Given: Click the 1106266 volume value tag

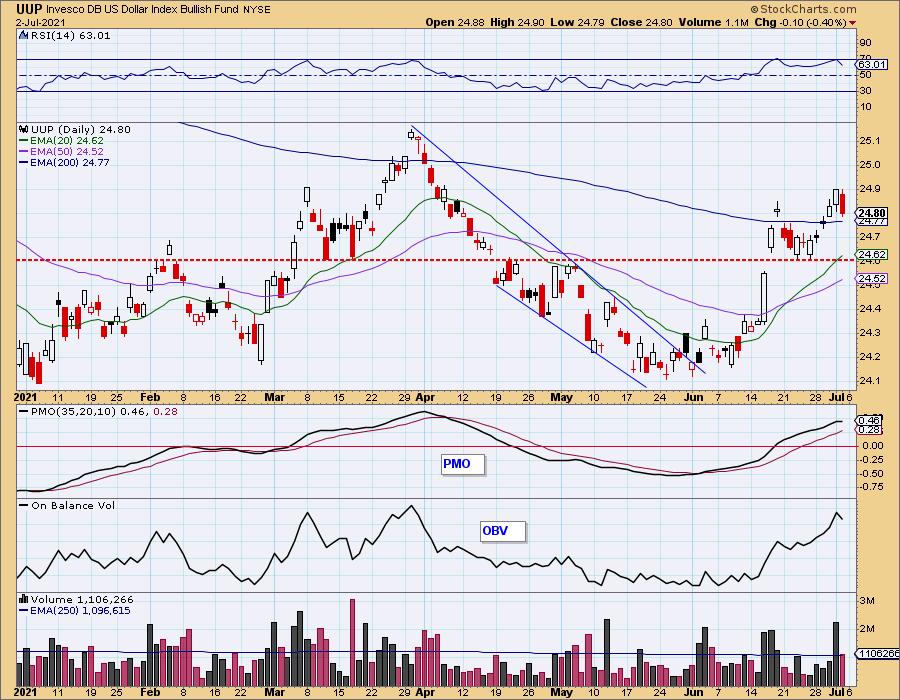Looking at the screenshot, I should coord(878,654).
